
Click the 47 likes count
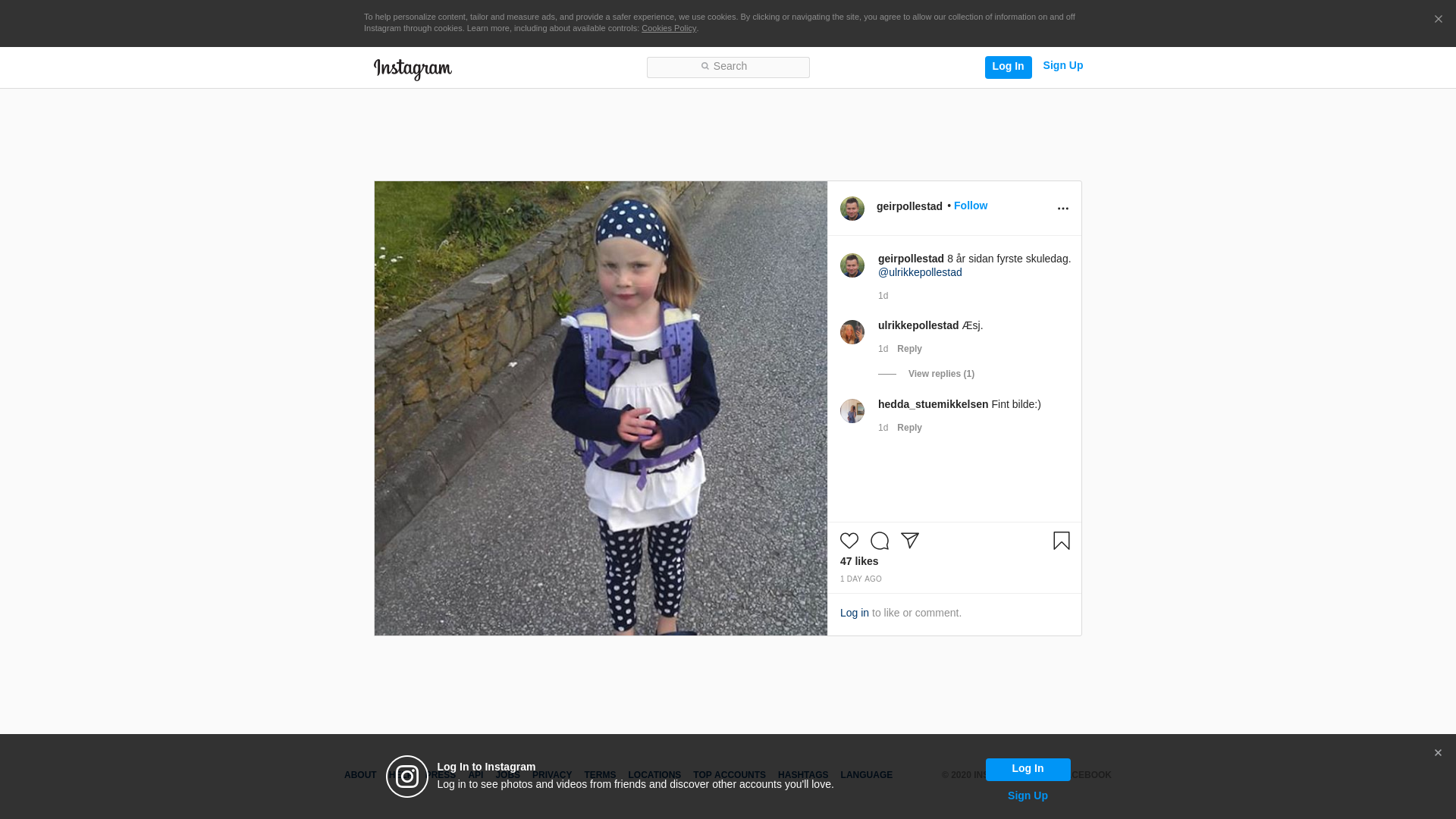859,561
